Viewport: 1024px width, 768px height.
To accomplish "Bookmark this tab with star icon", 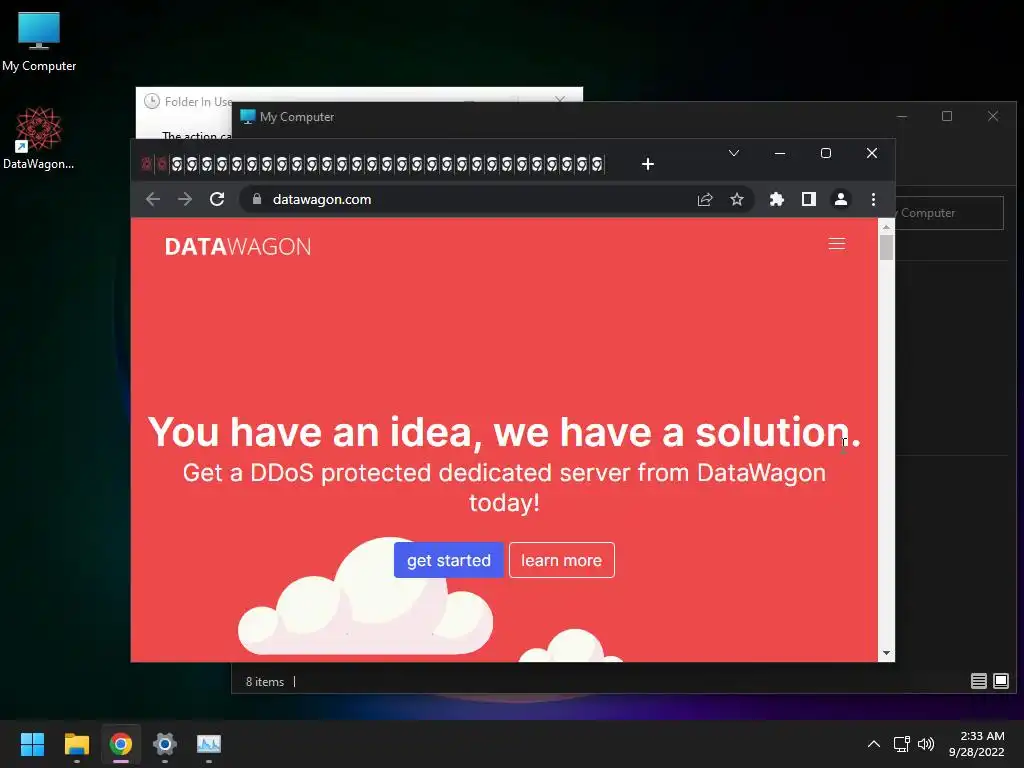I will click(737, 199).
